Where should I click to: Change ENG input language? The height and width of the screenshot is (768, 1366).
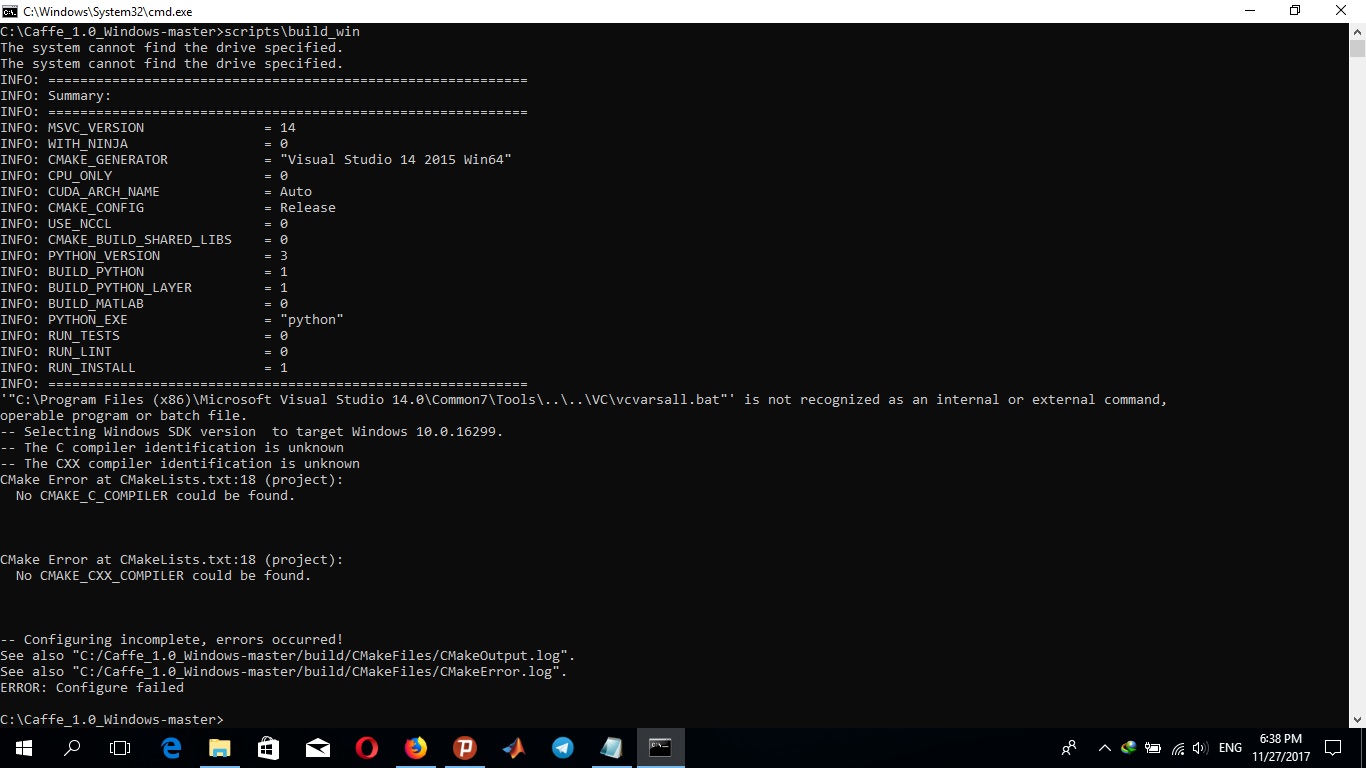(1231, 748)
